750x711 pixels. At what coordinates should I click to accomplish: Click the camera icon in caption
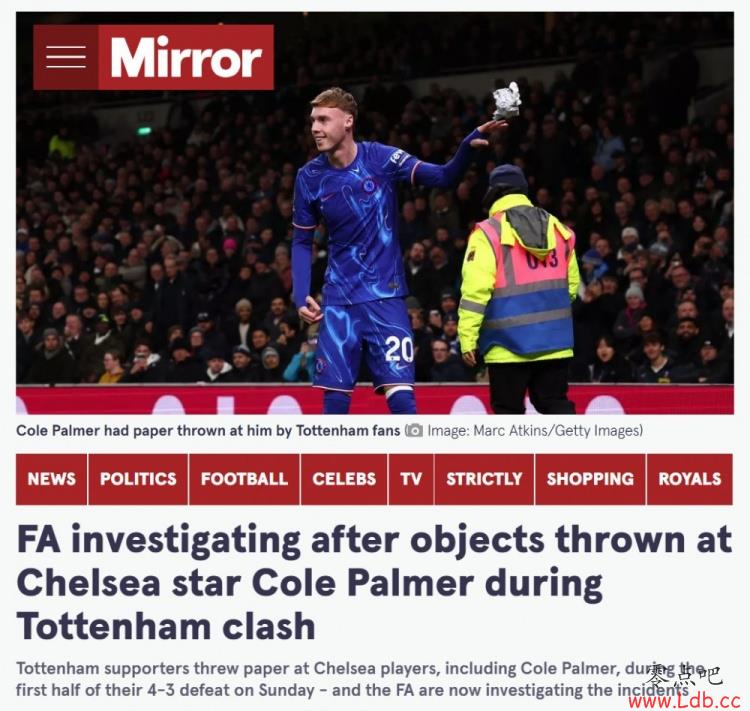(x=414, y=431)
